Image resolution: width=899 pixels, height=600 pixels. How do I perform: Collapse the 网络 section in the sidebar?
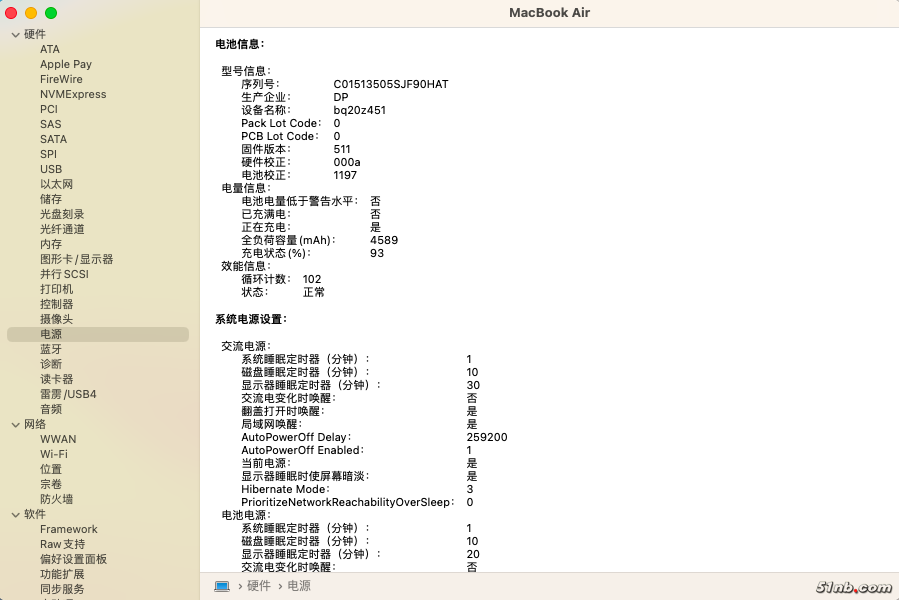tap(15, 424)
